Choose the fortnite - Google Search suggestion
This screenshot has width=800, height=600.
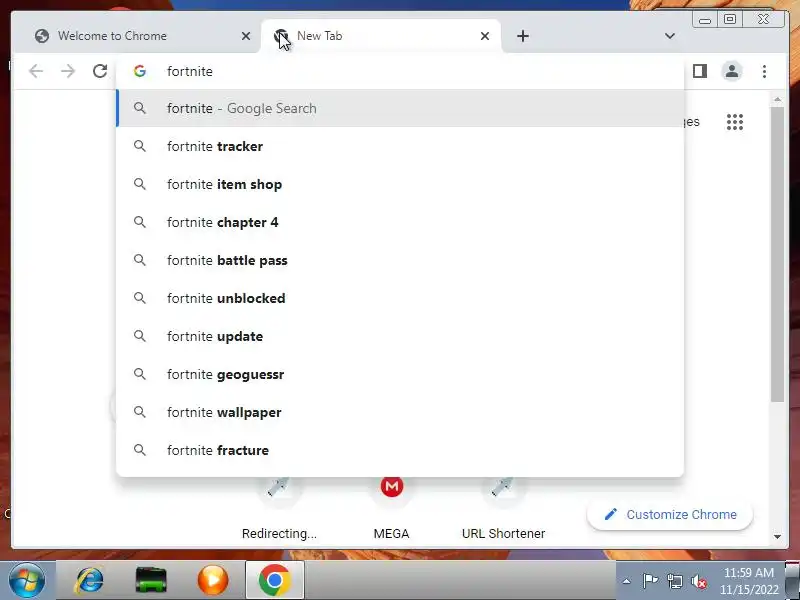pos(400,108)
